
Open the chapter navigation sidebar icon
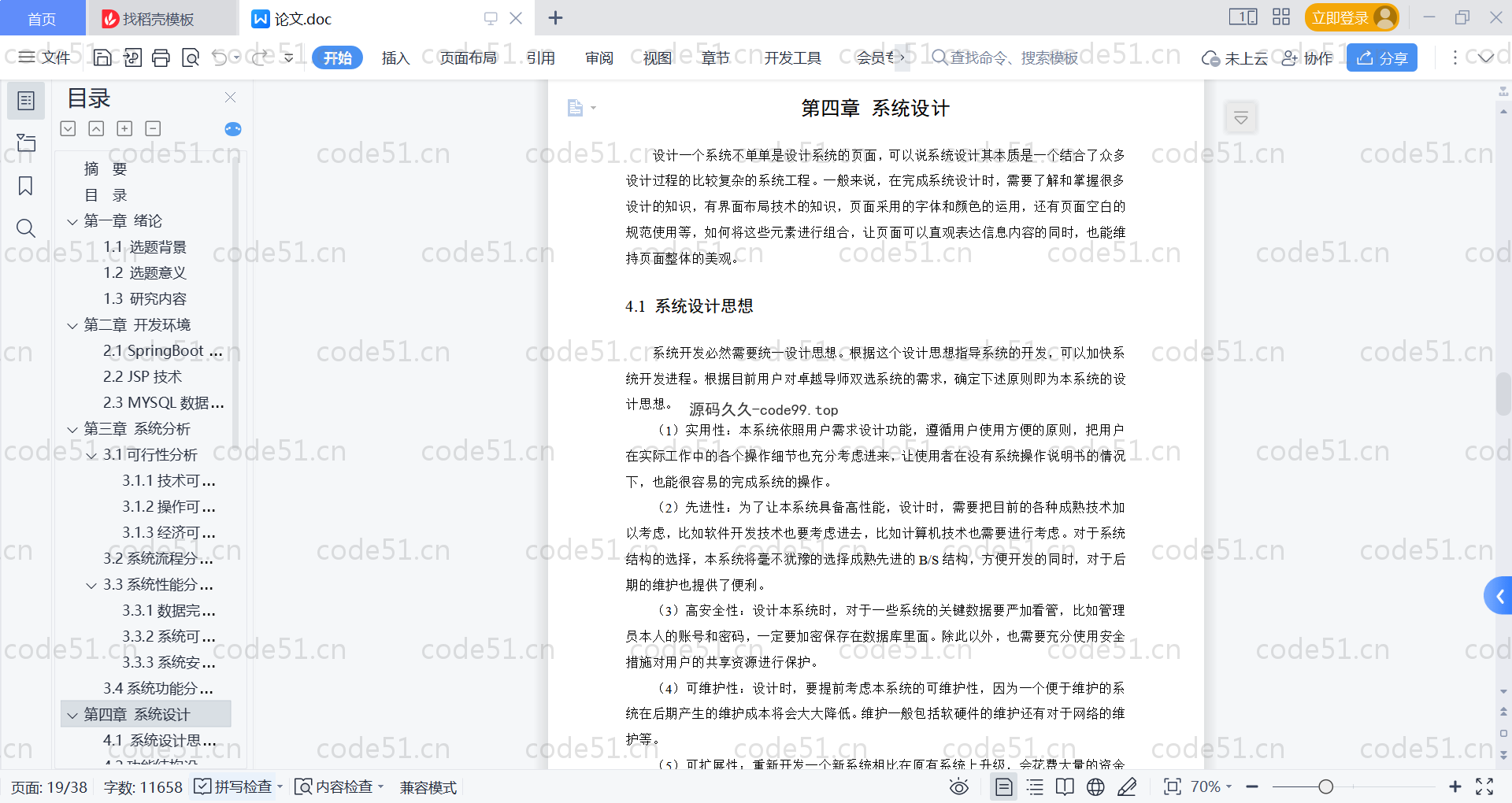point(26,142)
